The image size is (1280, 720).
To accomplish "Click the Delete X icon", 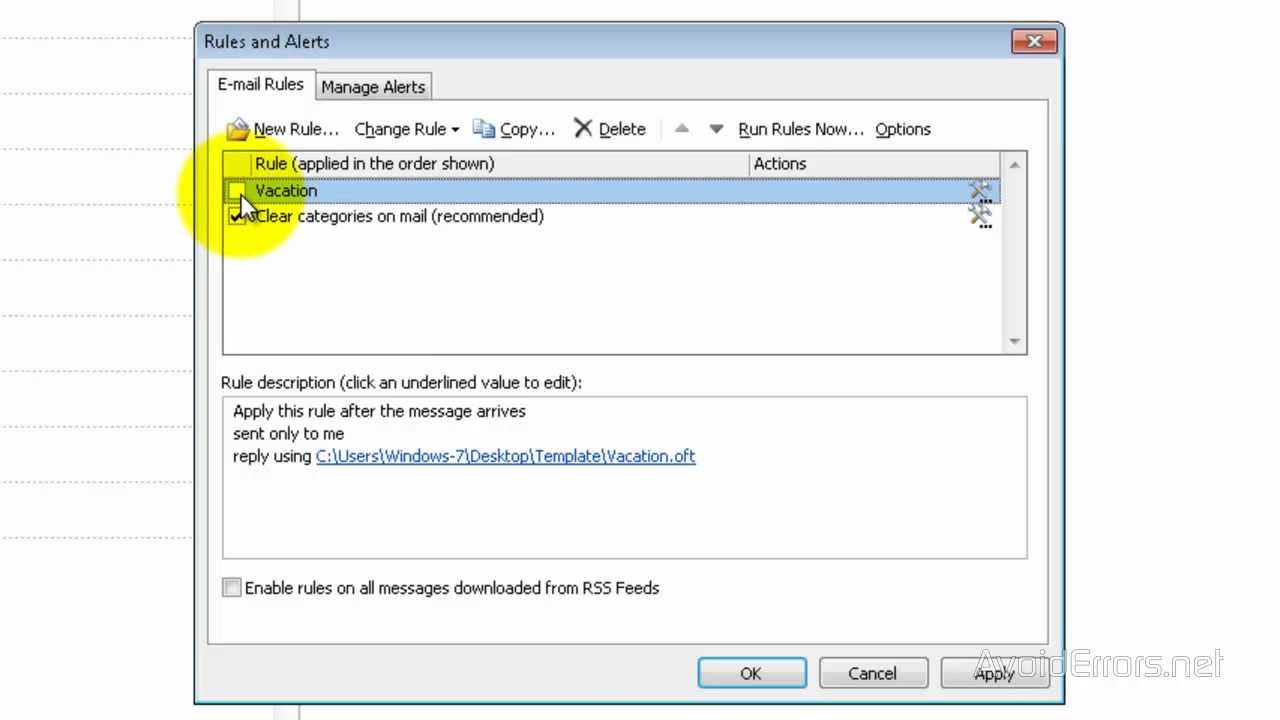I will click(583, 128).
